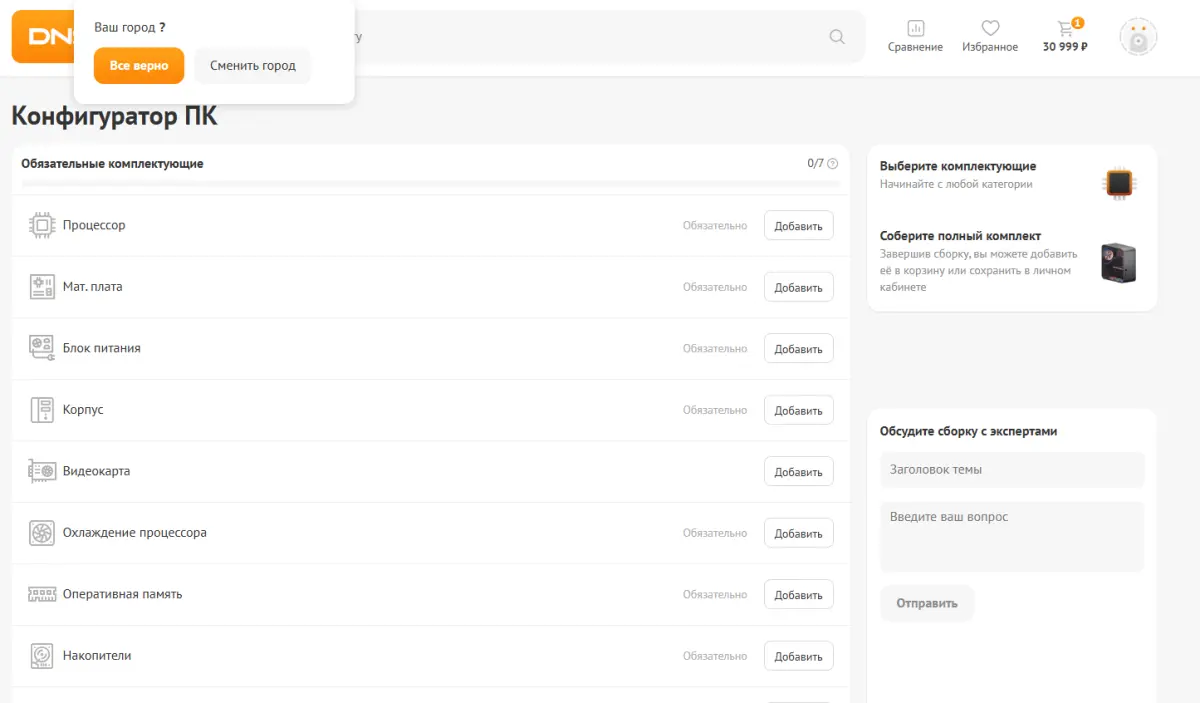
Task: Click the Процессор CPU icon
Action: click(x=41, y=226)
